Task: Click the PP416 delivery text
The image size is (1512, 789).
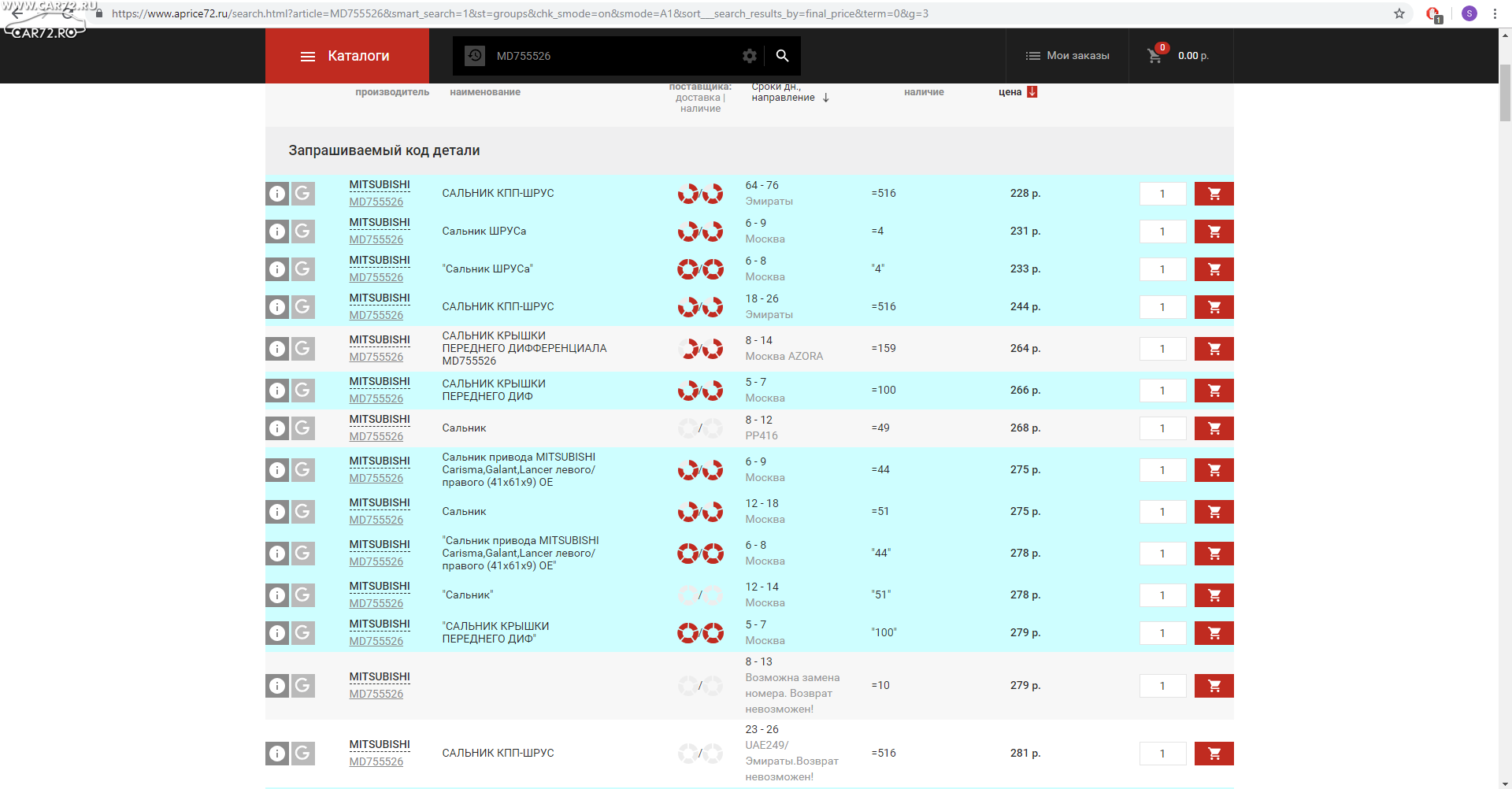Action: pyautogui.click(x=762, y=436)
